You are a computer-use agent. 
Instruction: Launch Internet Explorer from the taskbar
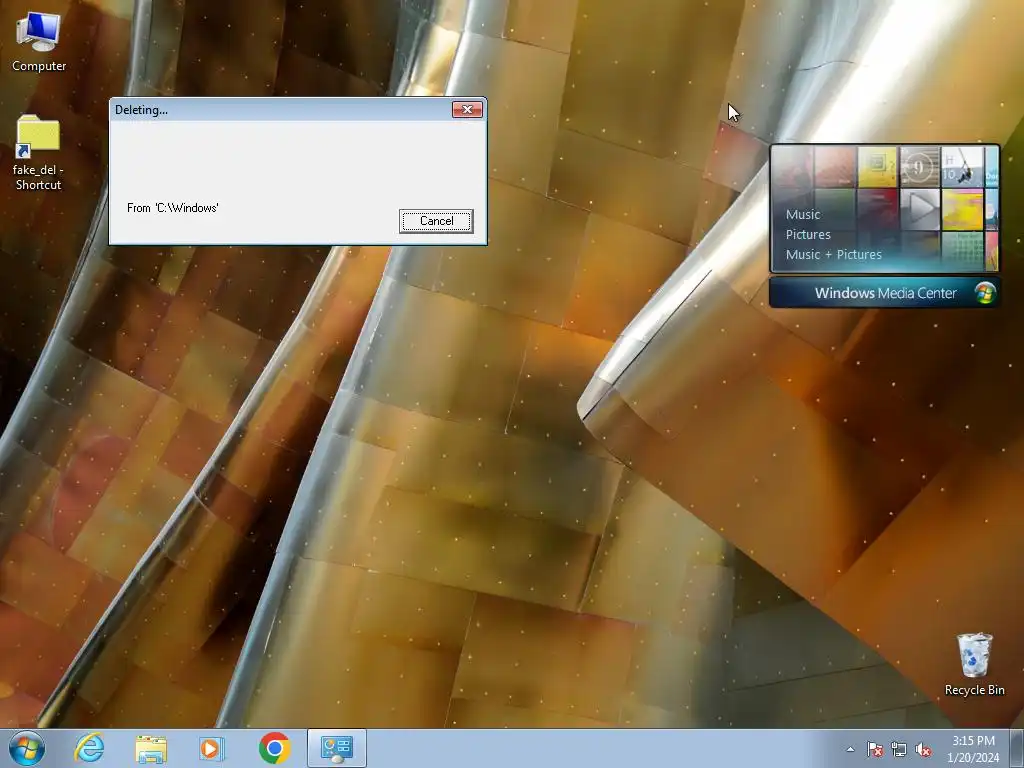click(x=89, y=748)
